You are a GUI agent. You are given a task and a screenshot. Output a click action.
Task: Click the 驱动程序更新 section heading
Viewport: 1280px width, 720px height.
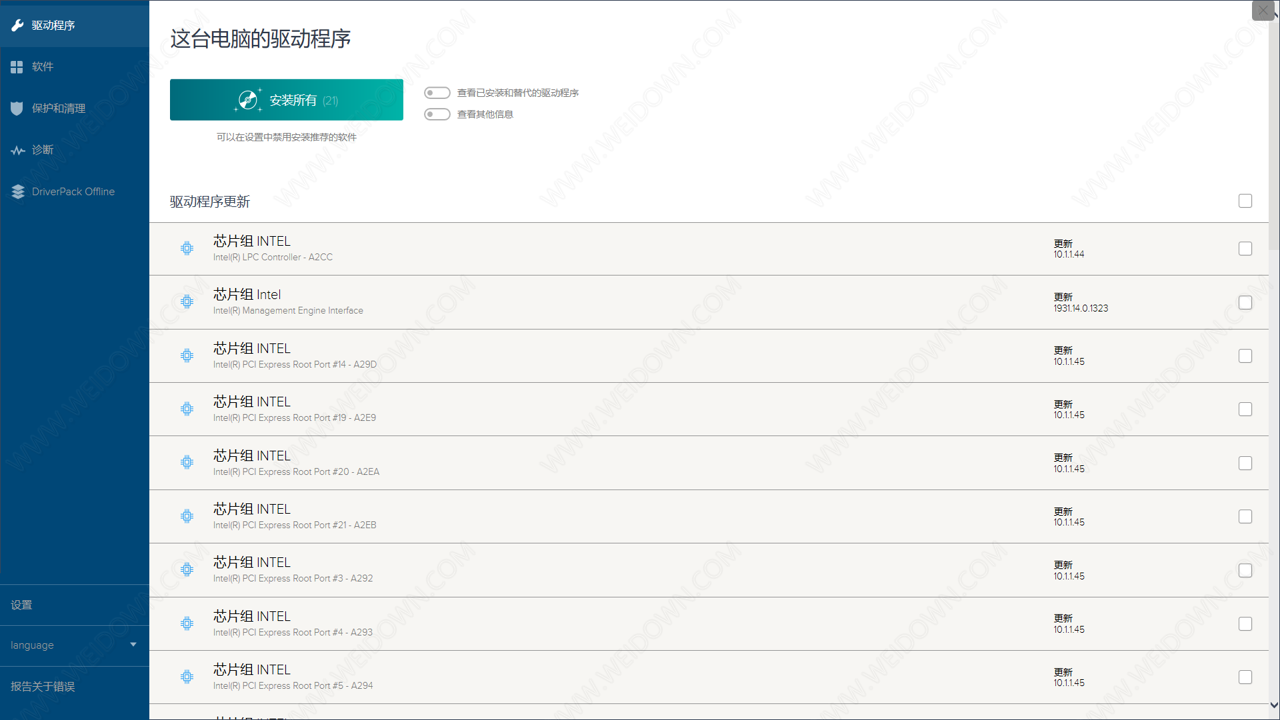210,201
